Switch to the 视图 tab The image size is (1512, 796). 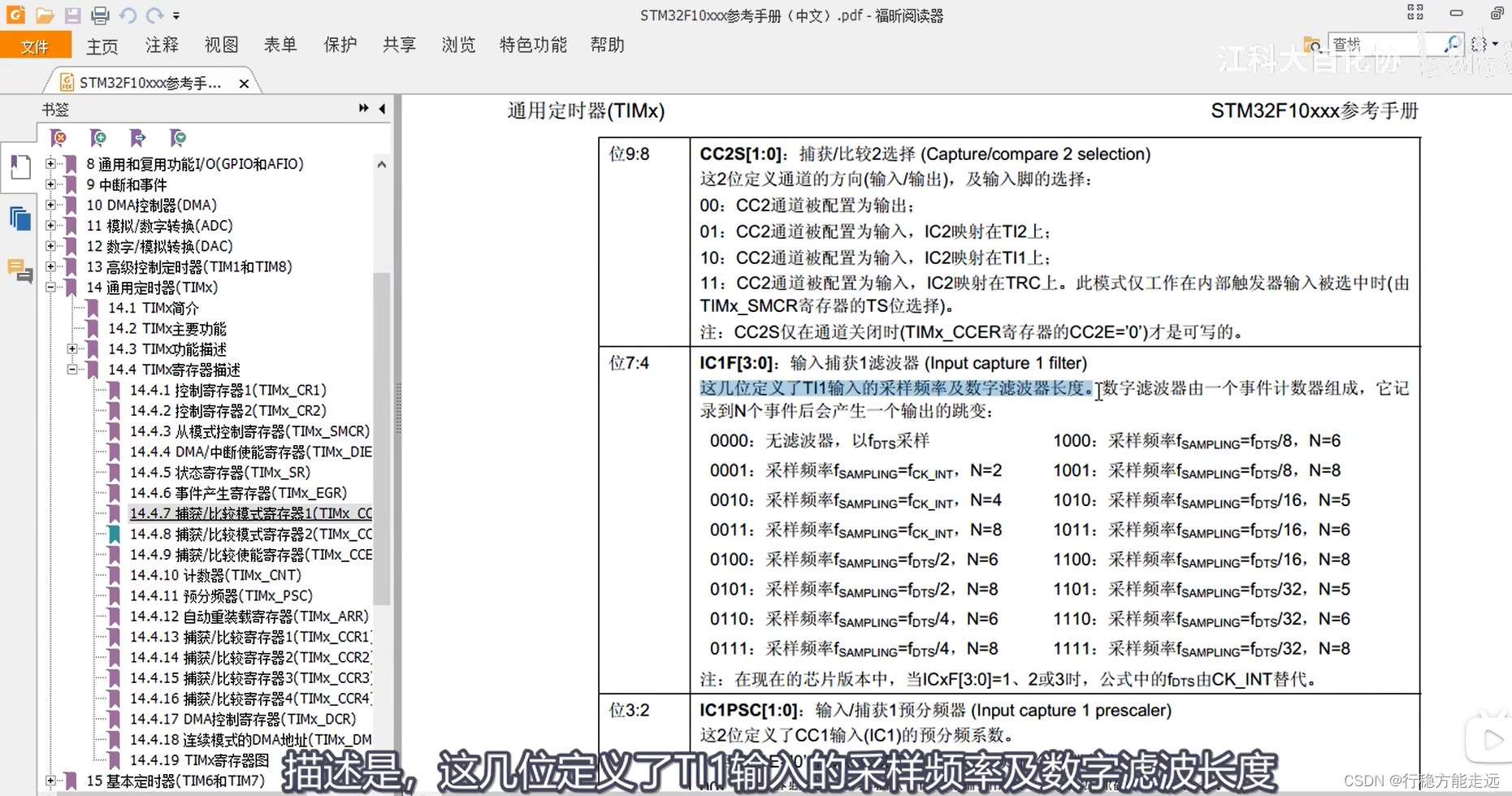point(221,45)
